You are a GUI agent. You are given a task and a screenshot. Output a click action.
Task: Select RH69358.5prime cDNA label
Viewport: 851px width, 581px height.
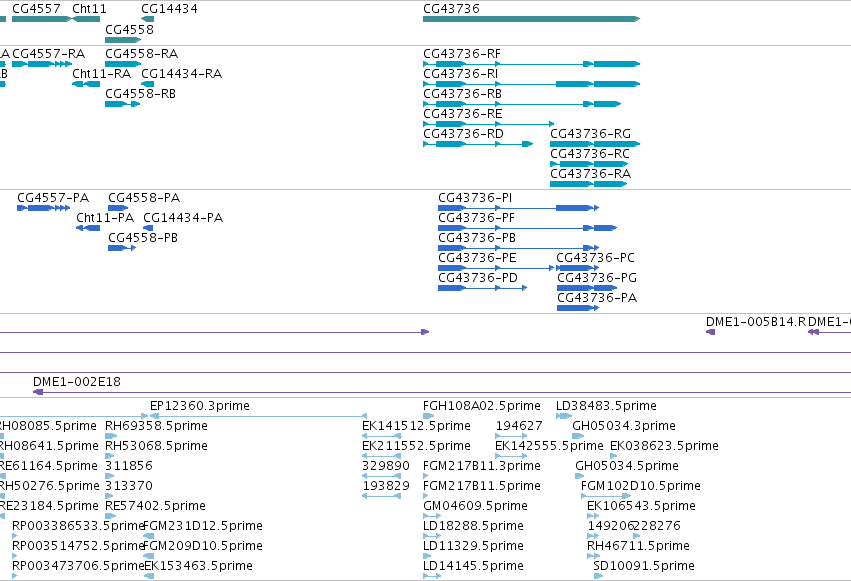click(156, 426)
